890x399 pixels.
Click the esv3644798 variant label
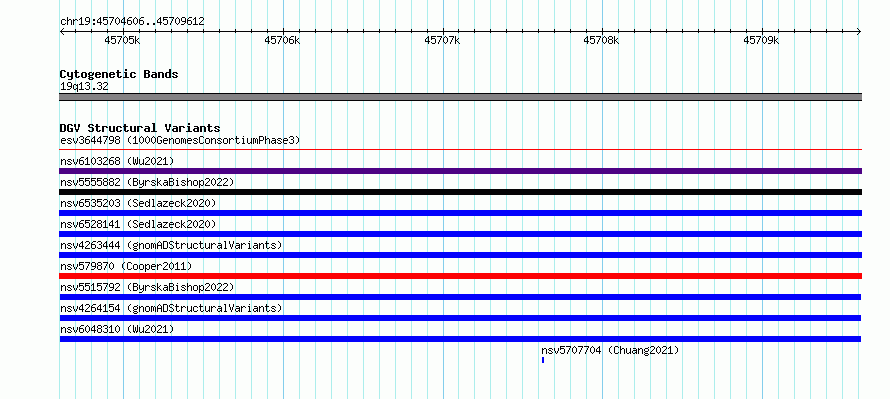pos(180,140)
